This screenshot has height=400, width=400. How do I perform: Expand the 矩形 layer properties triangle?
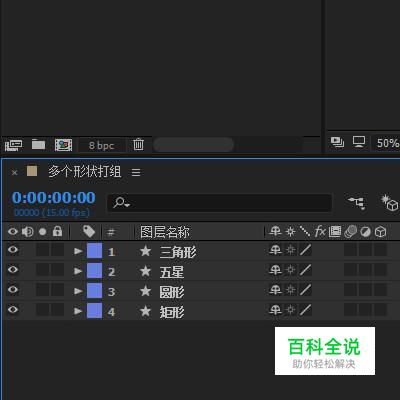[x=78, y=311]
